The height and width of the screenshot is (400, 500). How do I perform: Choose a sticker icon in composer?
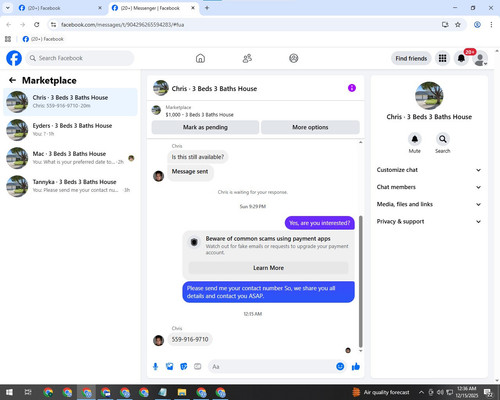(184, 367)
